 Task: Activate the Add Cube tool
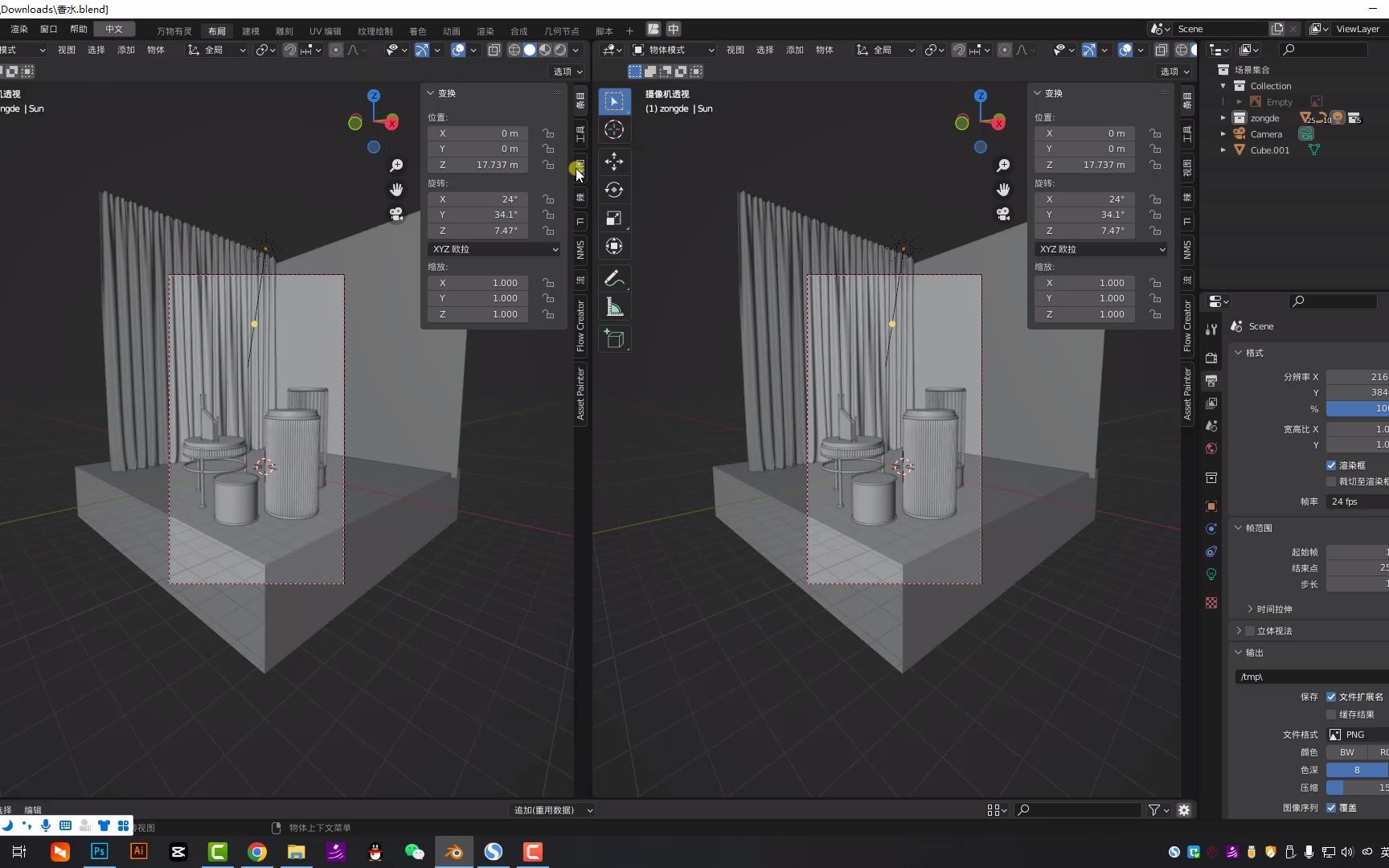point(614,338)
